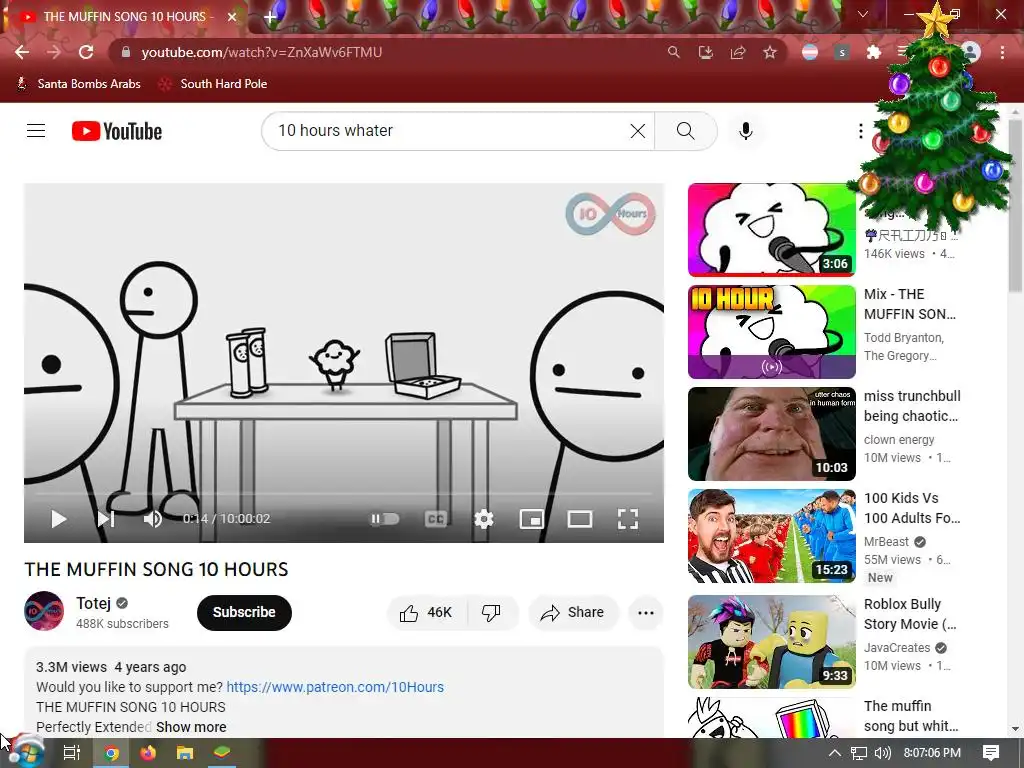
Task: Open the gray S extension icon
Action: click(x=842, y=52)
